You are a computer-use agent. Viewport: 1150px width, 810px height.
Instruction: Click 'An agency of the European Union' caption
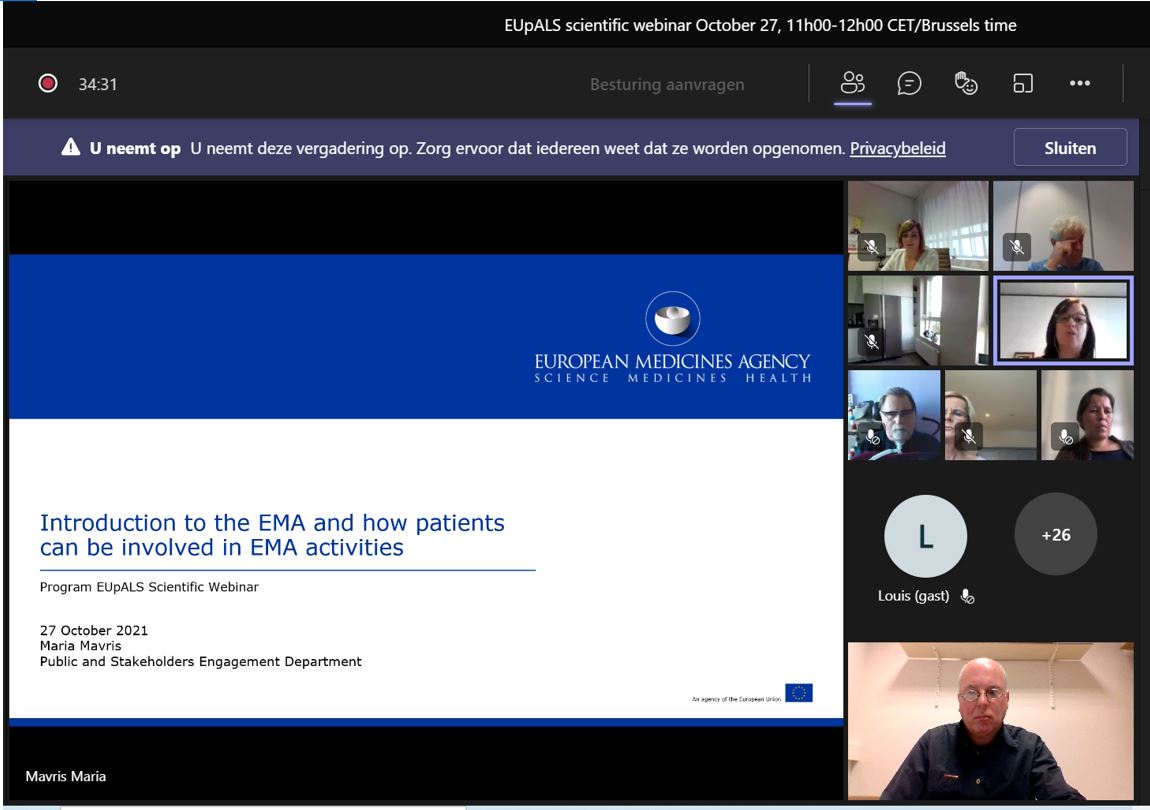(x=736, y=698)
